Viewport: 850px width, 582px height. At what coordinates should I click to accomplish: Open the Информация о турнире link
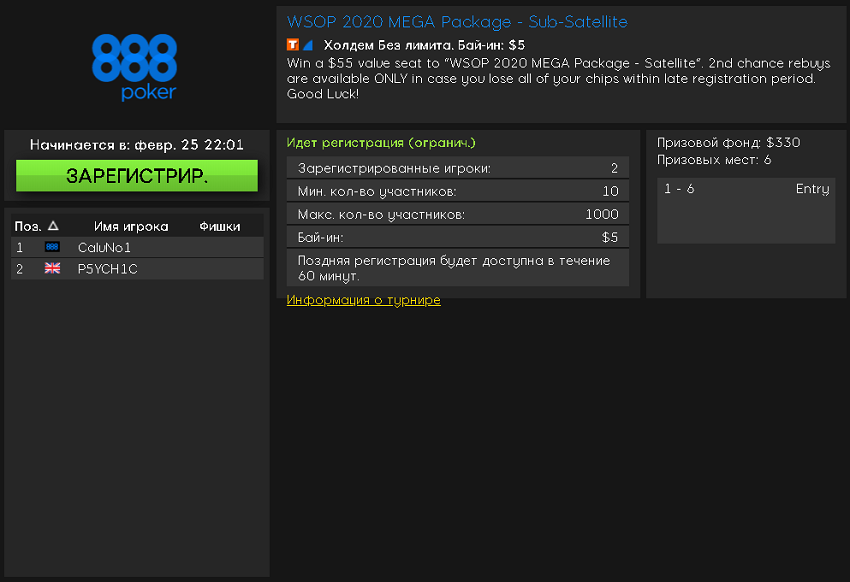[x=363, y=300]
